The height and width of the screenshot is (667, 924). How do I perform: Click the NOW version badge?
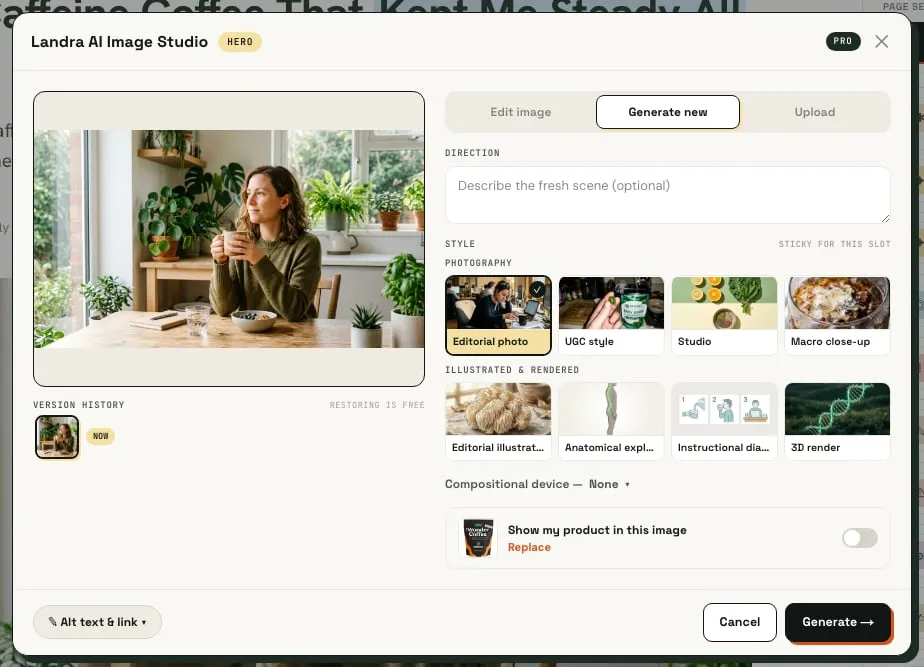[101, 437]
